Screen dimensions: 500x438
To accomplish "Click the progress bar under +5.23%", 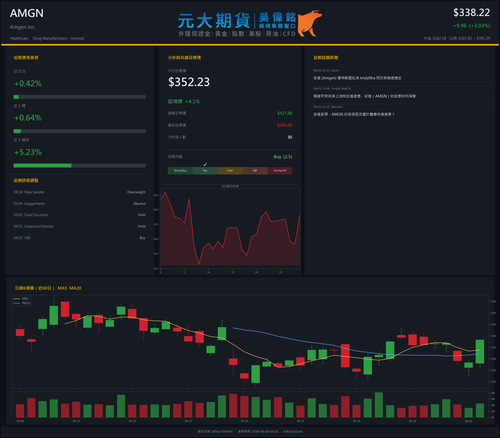I will point(80,166).
